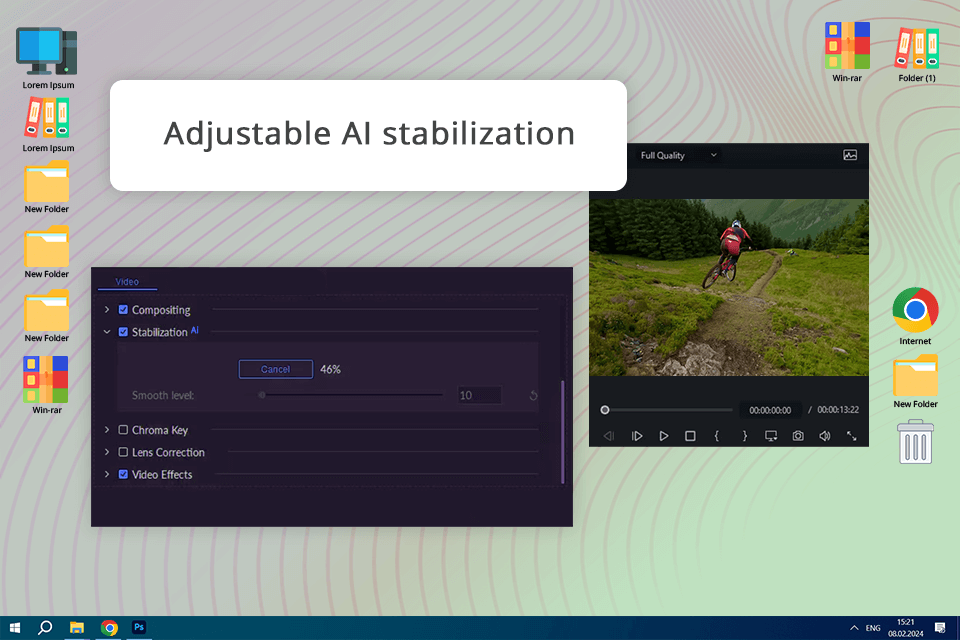Click the mark out bracket icon
960x640 pixels.
click(744, 436)
